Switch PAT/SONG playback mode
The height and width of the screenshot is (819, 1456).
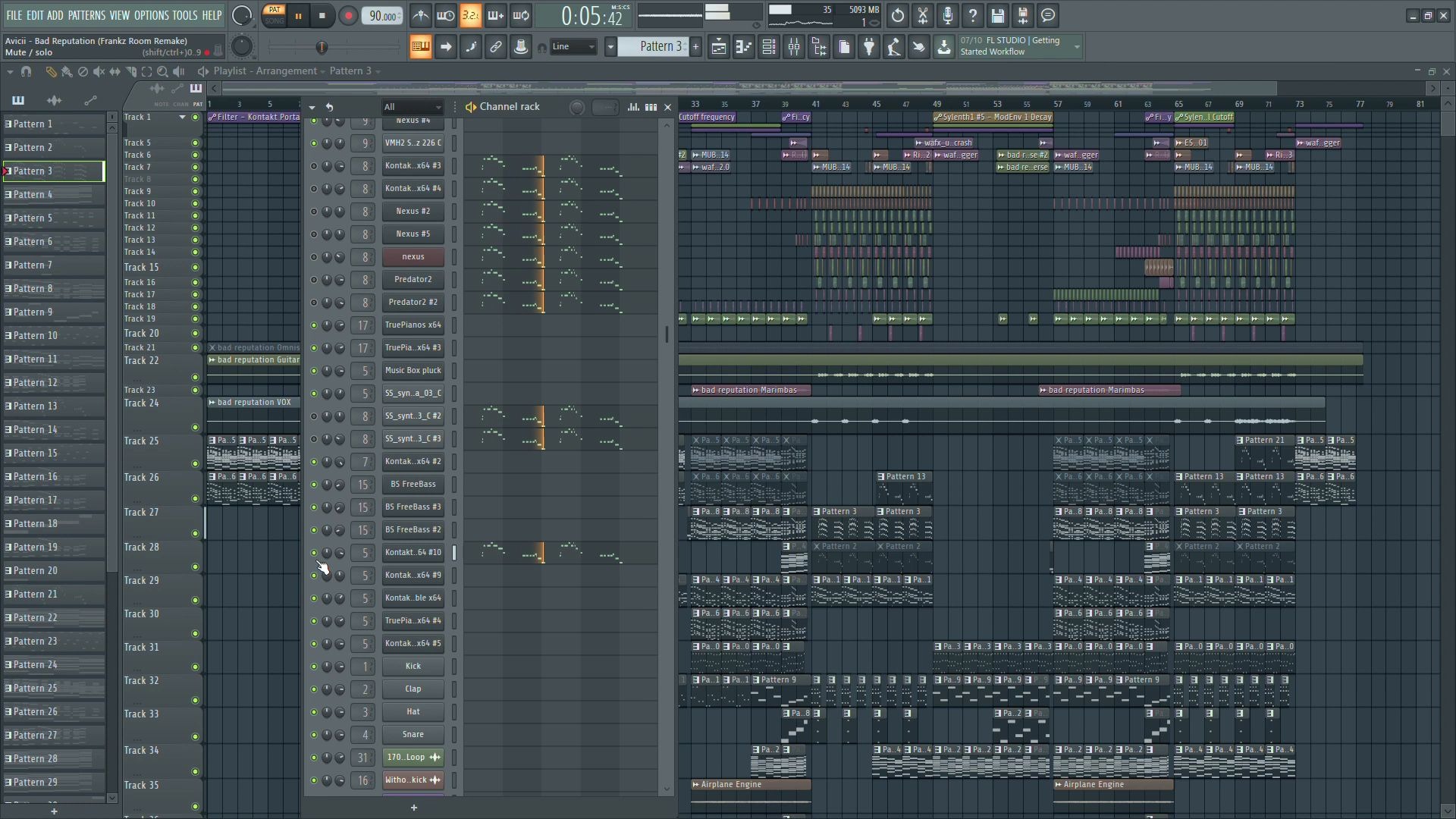tap(274, 15)
